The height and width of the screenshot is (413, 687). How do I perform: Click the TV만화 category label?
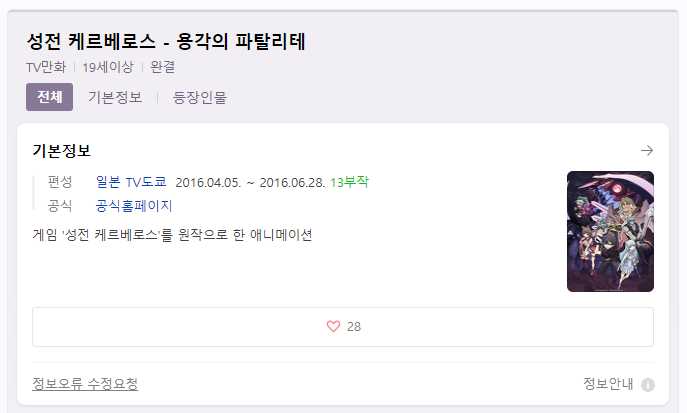coord(46,67)
